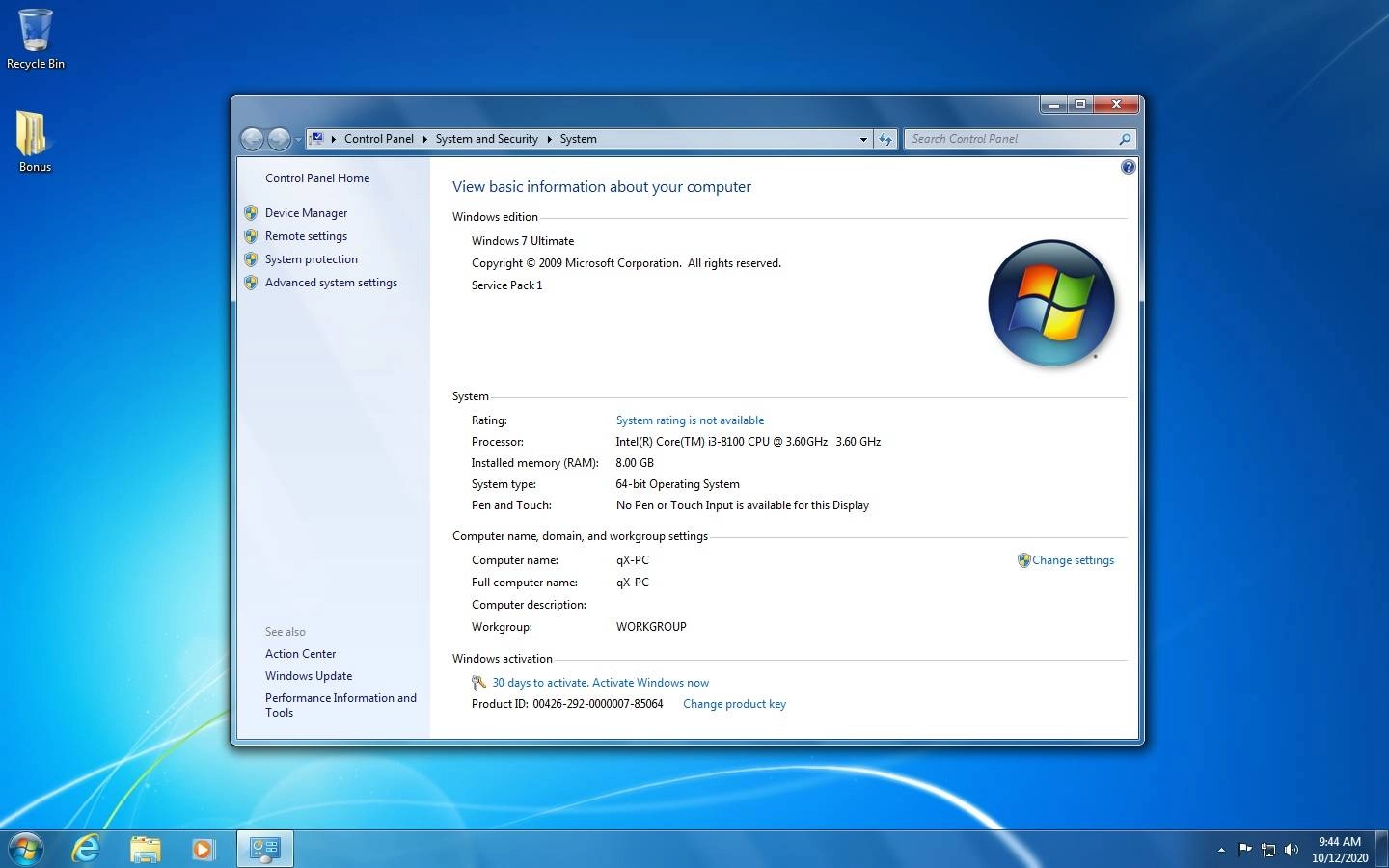Click the Control Panel icon in address bar

316,139
